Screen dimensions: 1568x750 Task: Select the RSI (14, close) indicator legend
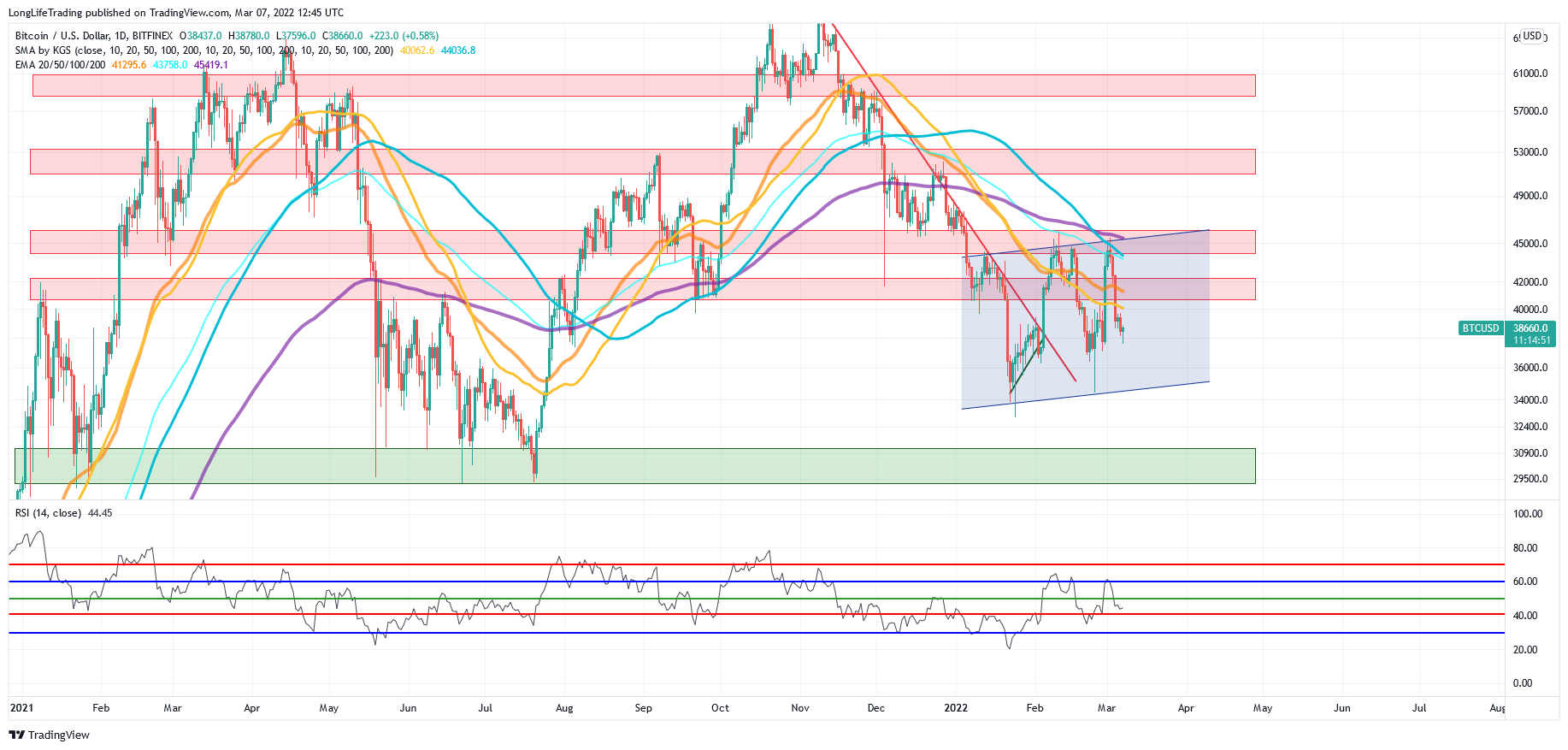(49, 513)
